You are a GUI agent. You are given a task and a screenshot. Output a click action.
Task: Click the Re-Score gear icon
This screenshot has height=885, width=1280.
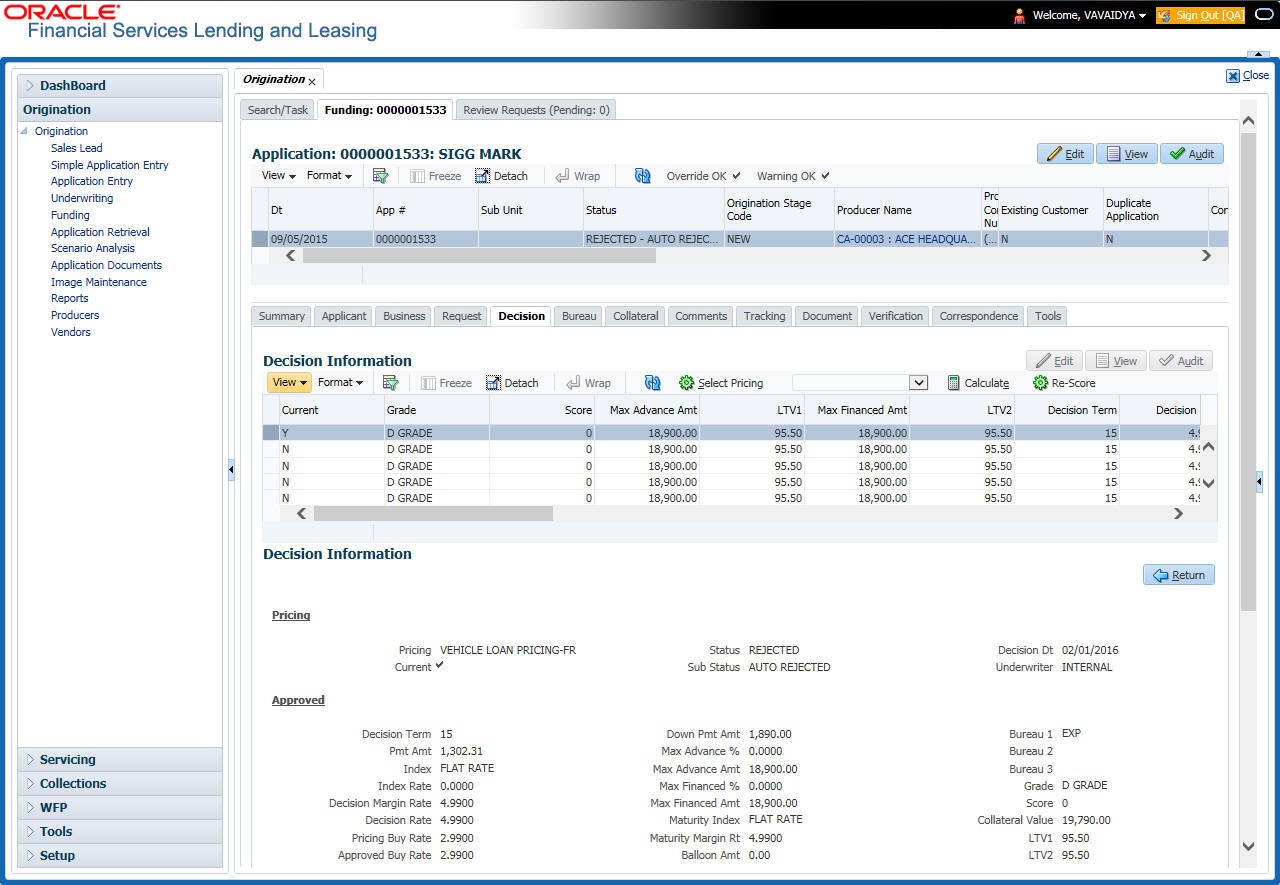(x=1040, y=383)
